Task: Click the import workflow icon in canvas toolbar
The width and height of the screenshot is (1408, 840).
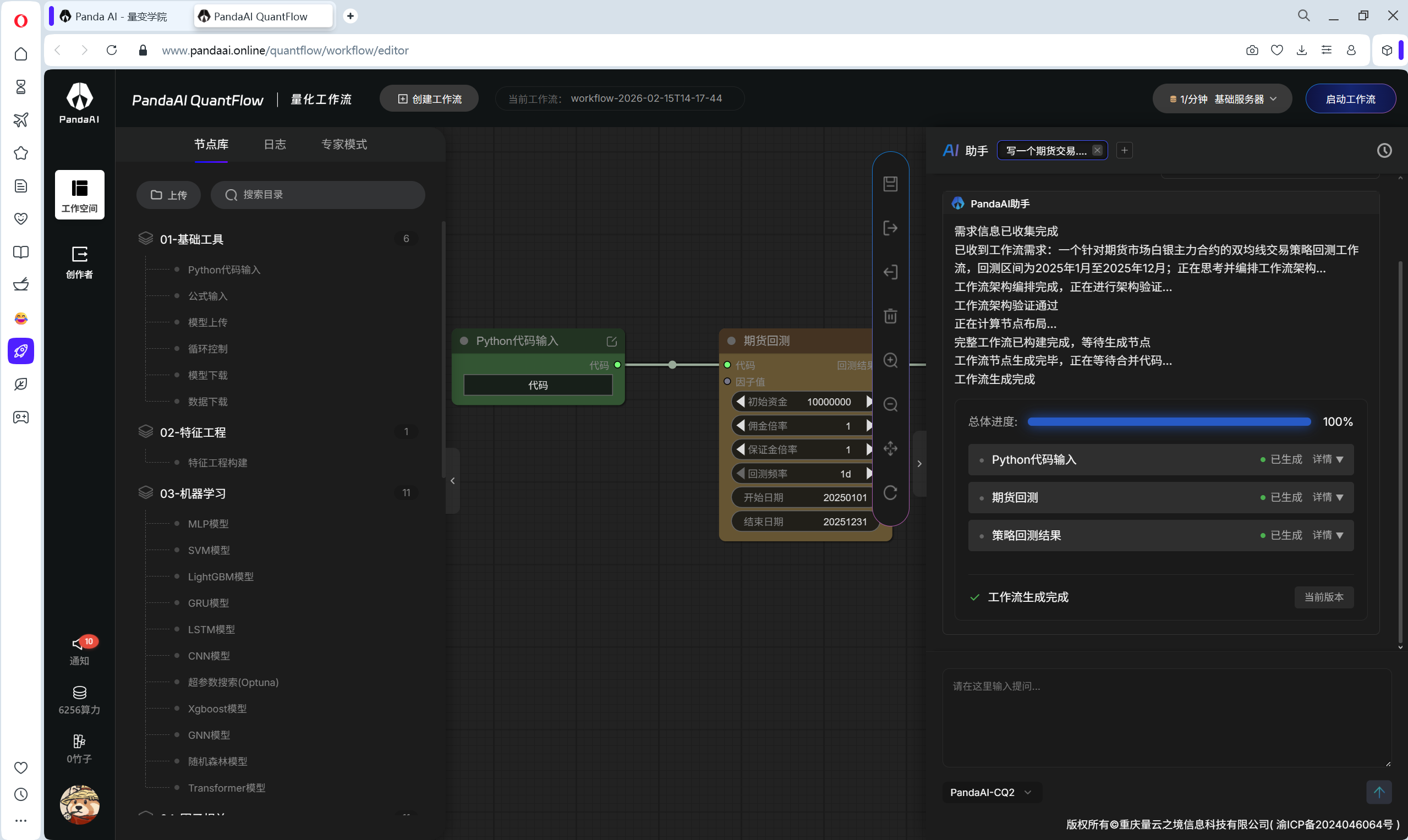Action: pyautogui.click(x=890, y=272)
